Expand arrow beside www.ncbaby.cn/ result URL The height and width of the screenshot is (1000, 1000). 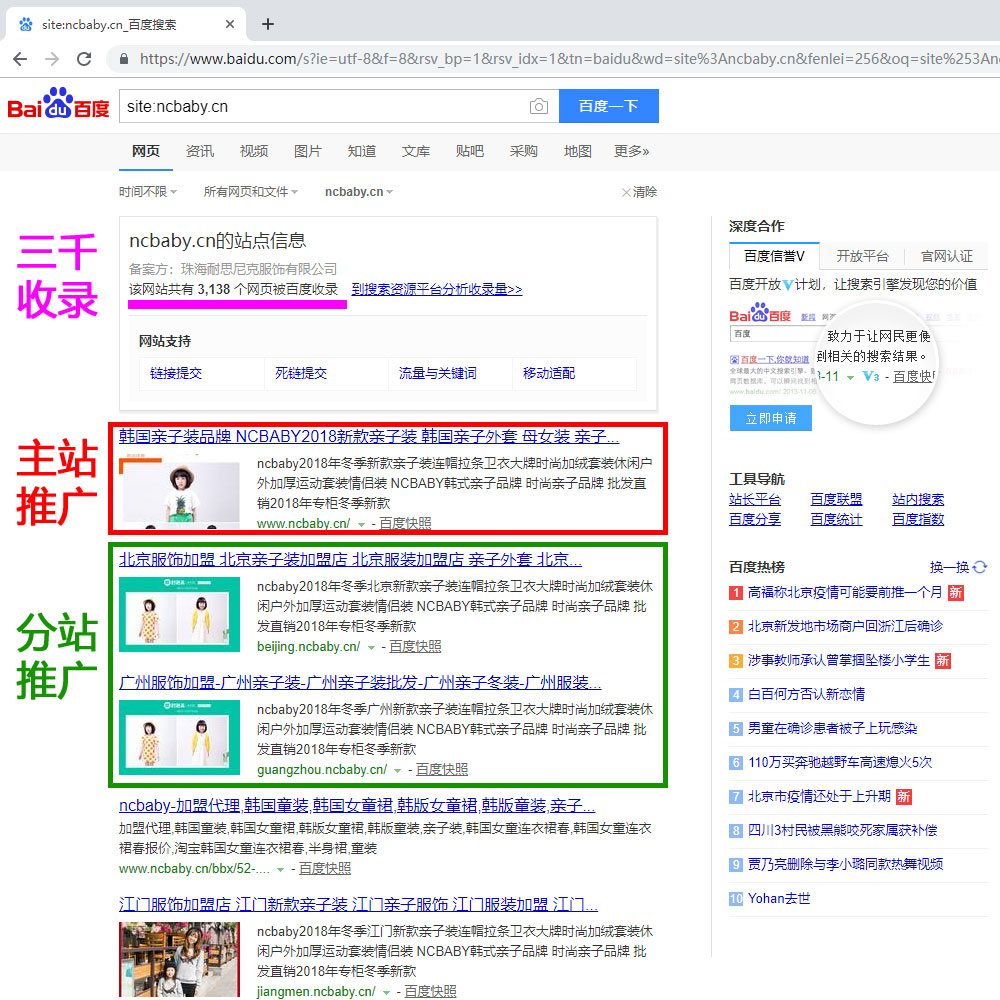point(362,524)
